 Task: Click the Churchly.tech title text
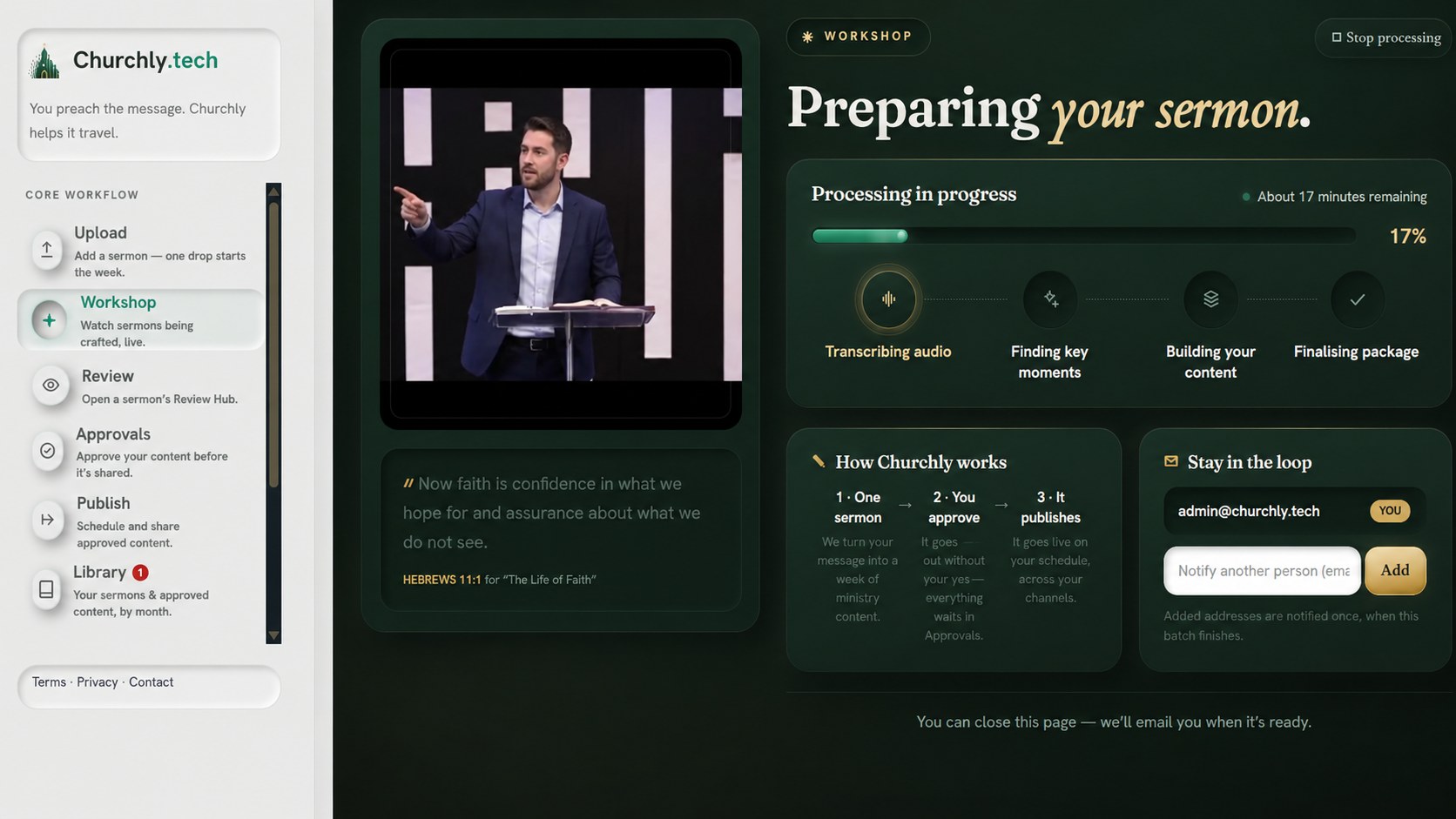(145, 60)
